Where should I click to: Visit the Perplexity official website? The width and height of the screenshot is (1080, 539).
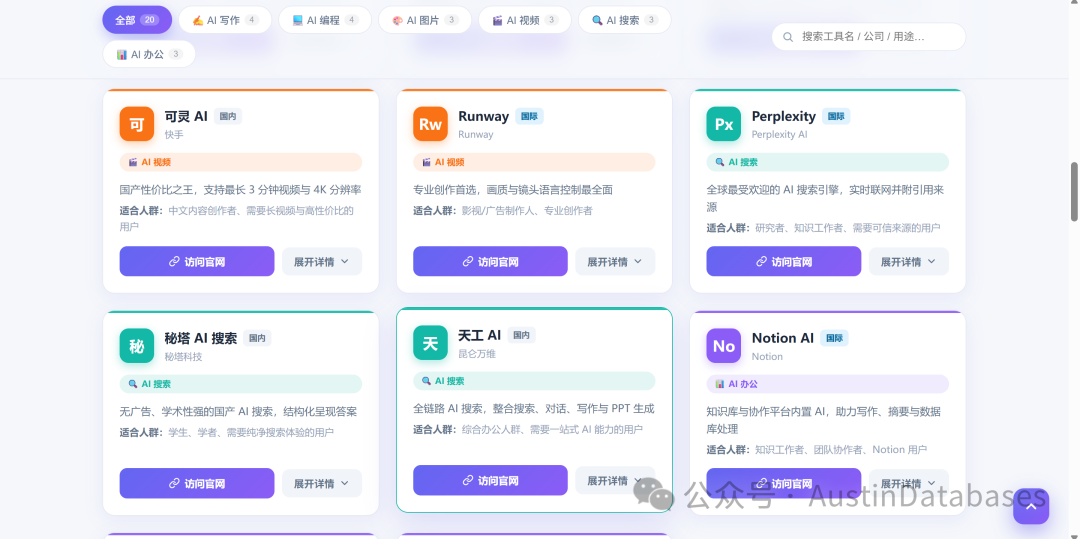[784, 262]
